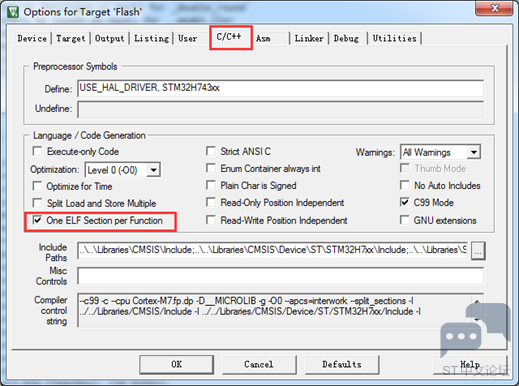Switch to the Target tab
This screenshot has height=386, width=519.
[x=71, y=38]
